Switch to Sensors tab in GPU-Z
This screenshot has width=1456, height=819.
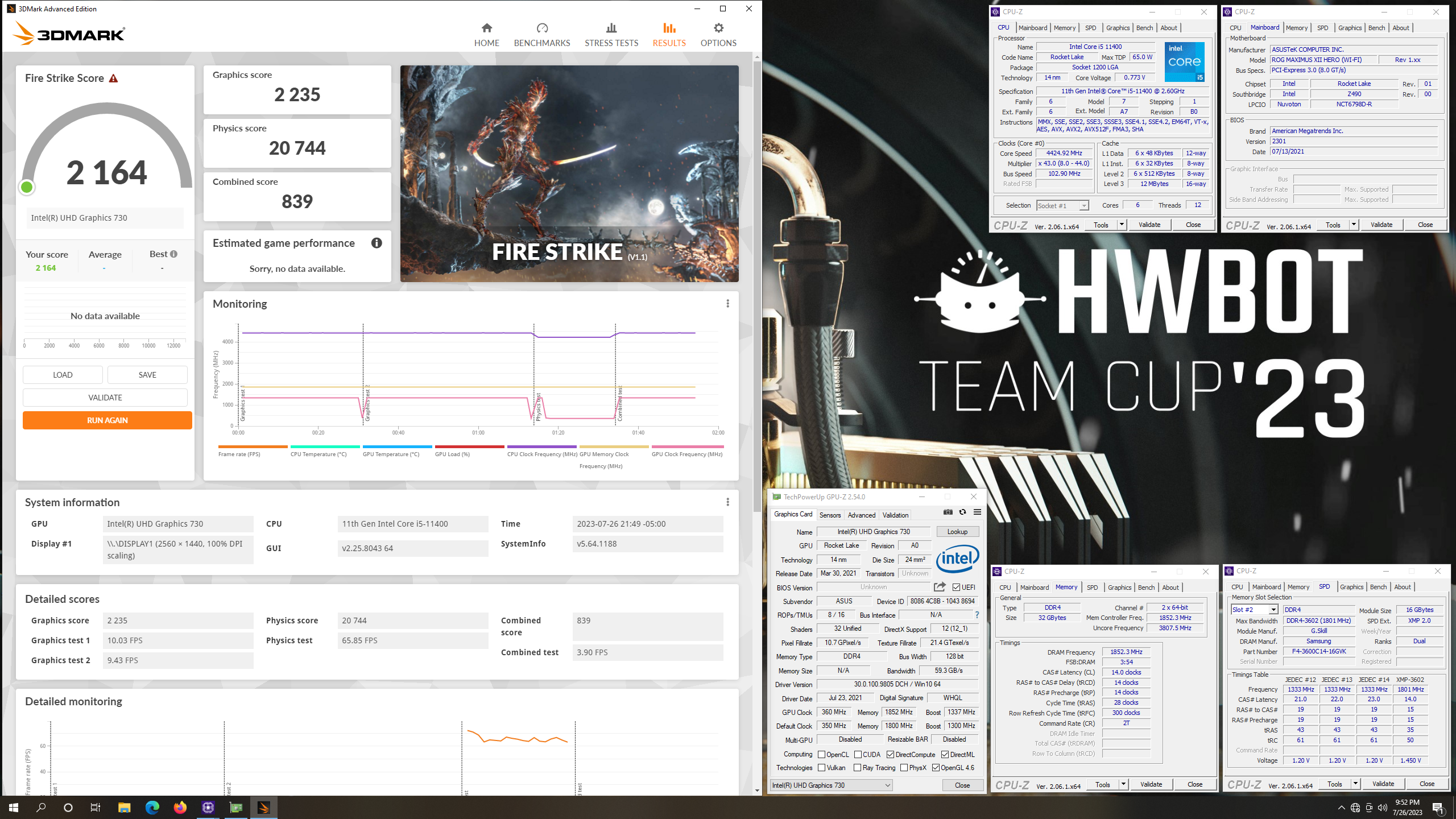(x=830, y=515)
